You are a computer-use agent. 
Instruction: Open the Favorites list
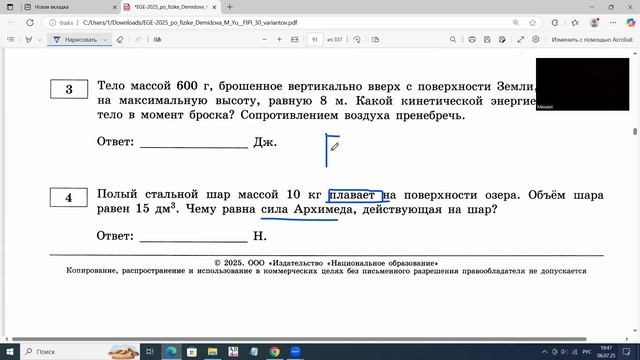pyautogui.click(x=575, y=22)
